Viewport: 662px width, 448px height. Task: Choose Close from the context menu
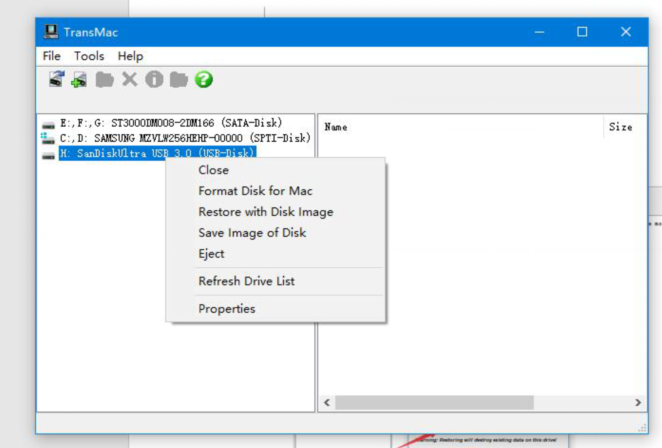[x=276, y=170]
